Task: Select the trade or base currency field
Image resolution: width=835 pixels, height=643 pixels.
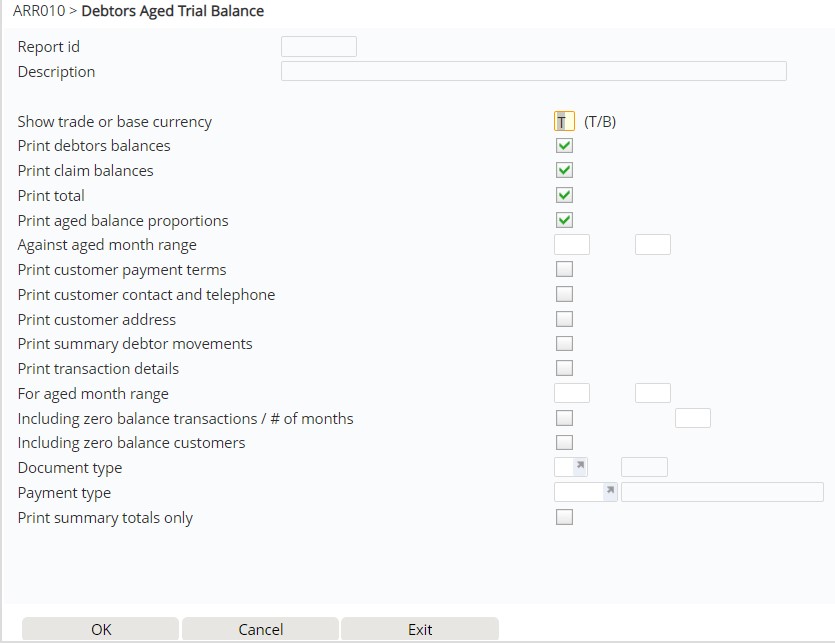Action: [564, 122]
